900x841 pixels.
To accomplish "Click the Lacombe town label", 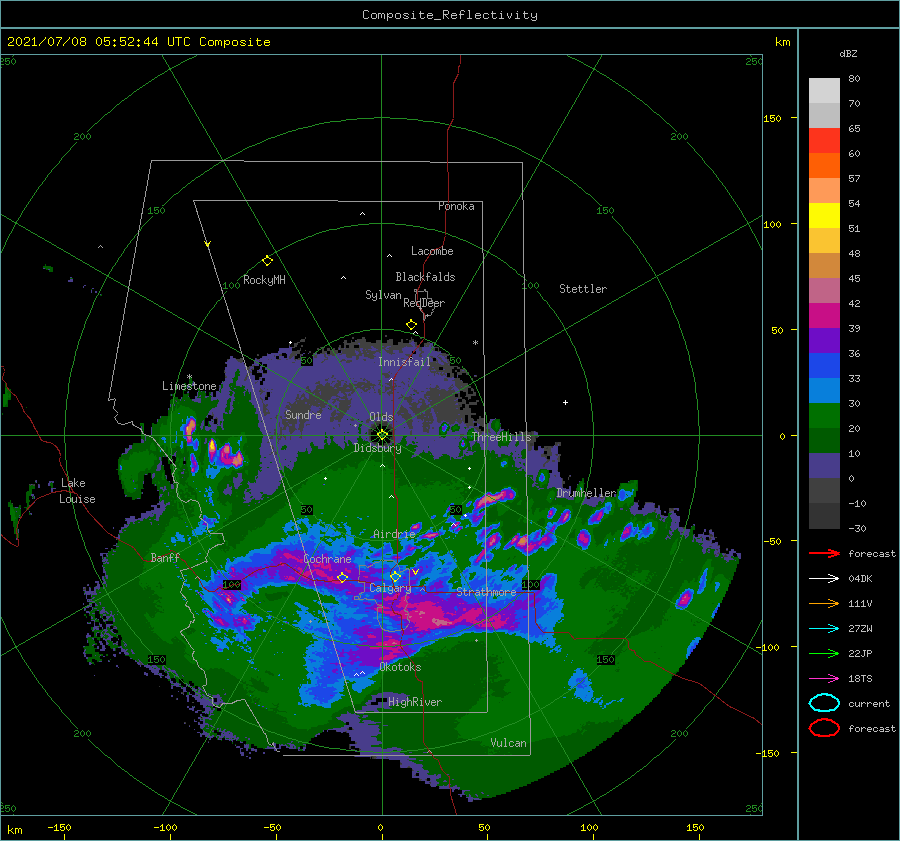I will [432, 251].
